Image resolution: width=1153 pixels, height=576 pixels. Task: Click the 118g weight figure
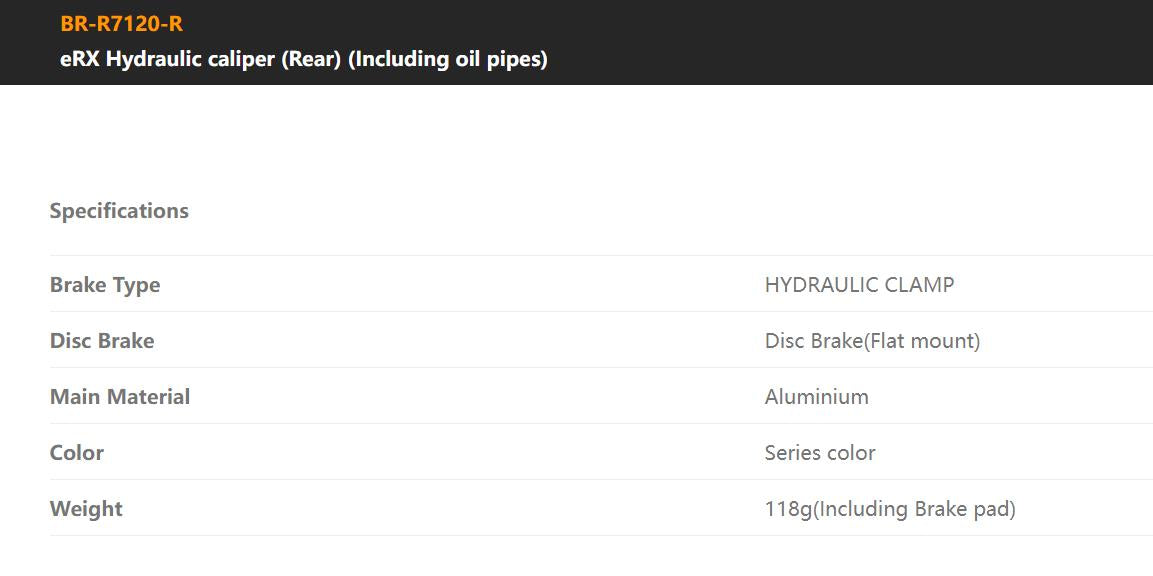point(788,509)
